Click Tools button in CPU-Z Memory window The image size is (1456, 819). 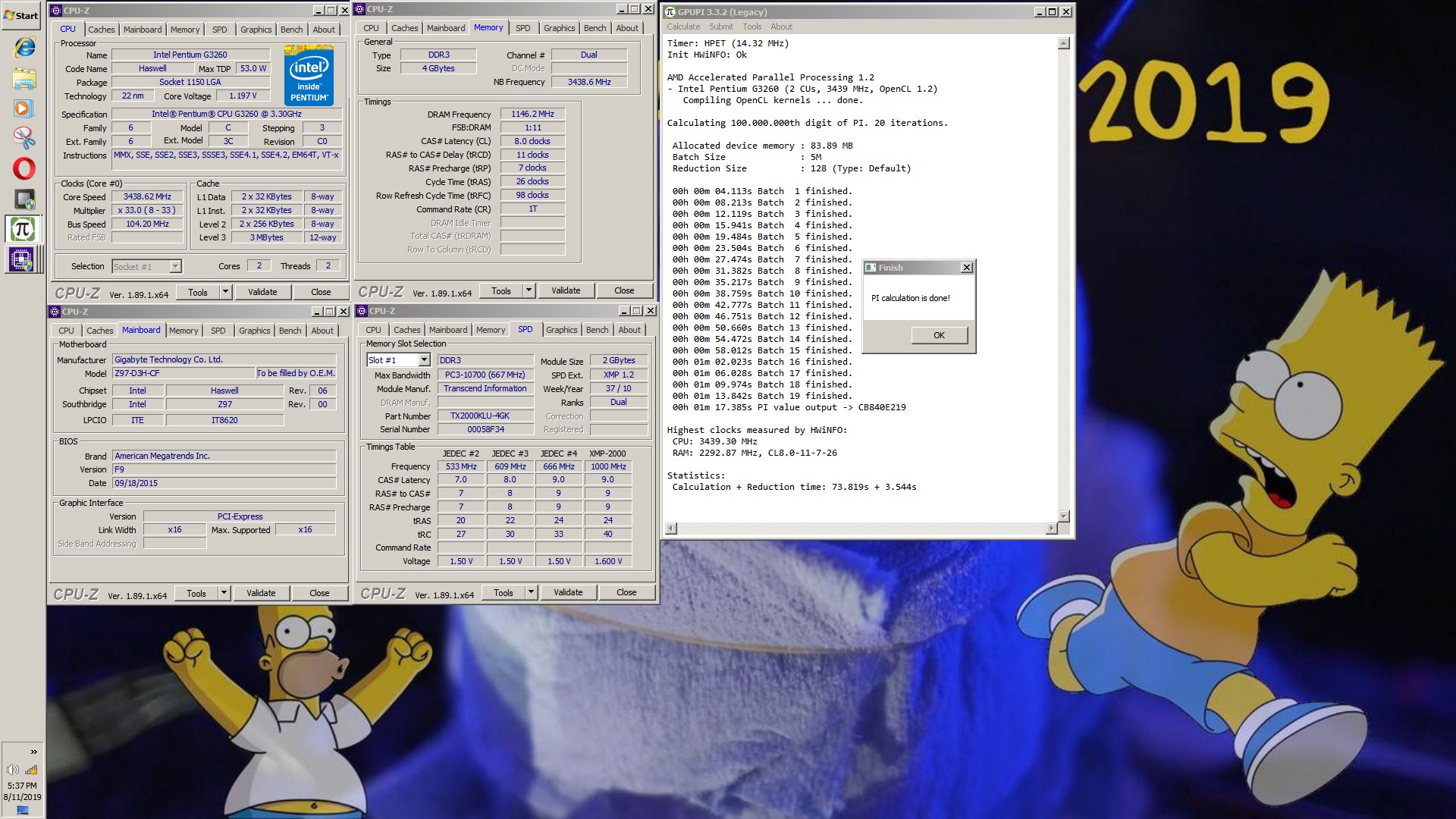[501, 290]
